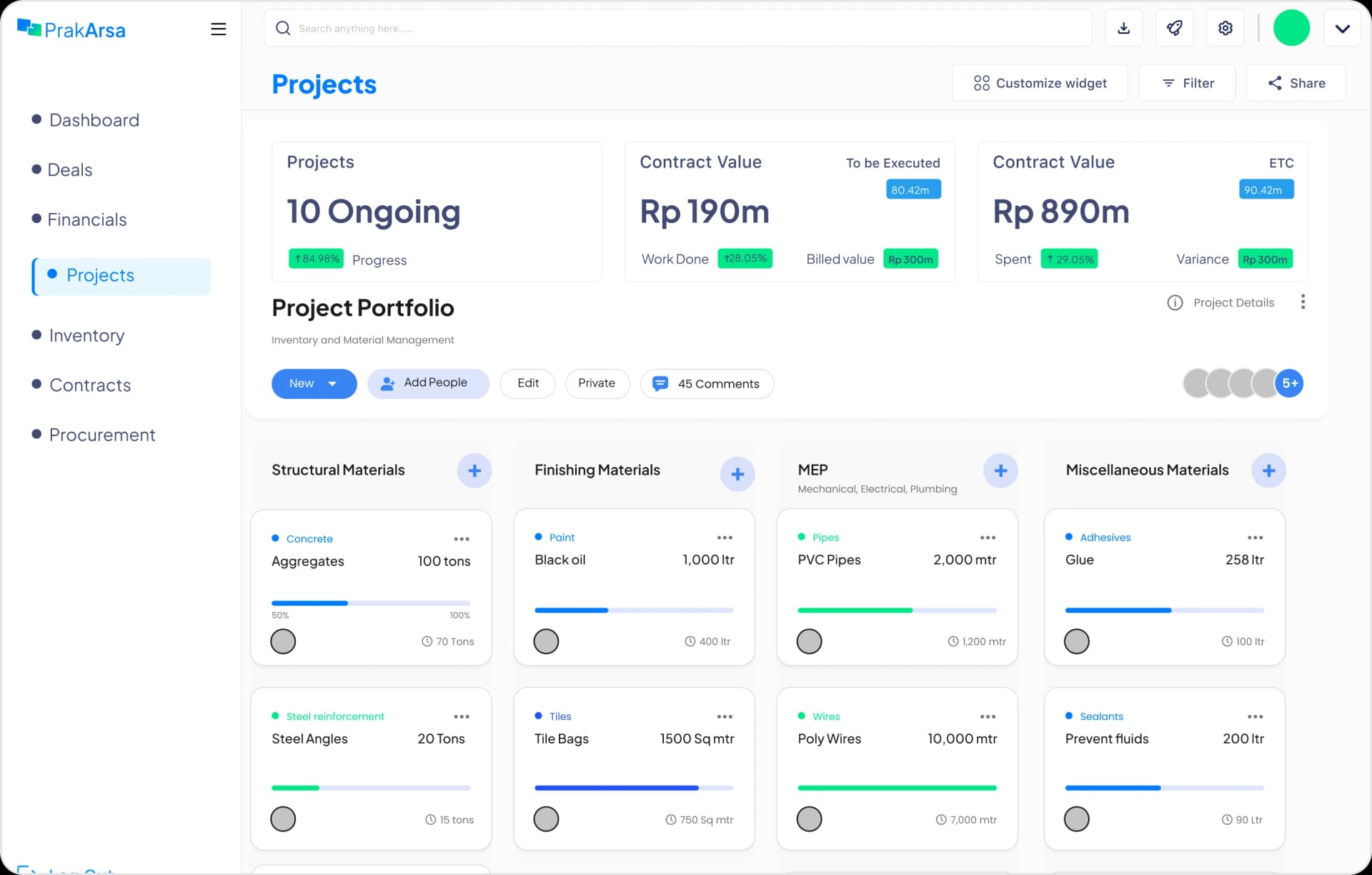Open the vertical three-dot menu beside Project Details
The width and height of the screenshot is (1372, 875).
point(1303,302)
